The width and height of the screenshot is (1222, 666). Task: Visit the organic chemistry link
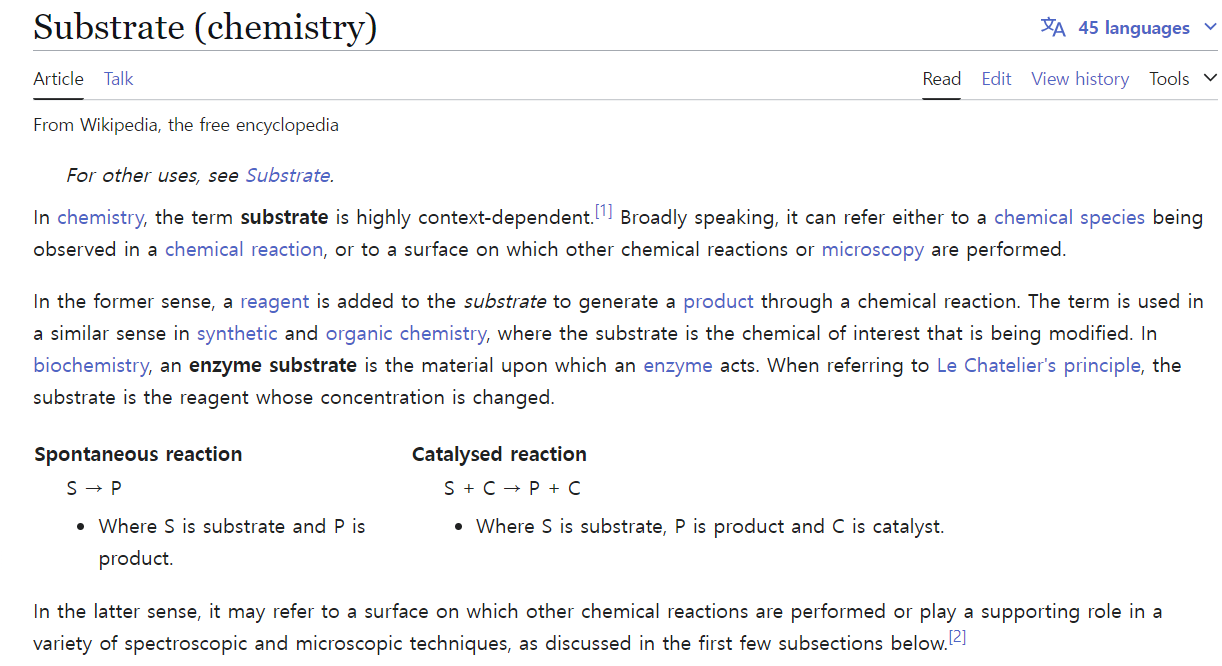point(406,333)
